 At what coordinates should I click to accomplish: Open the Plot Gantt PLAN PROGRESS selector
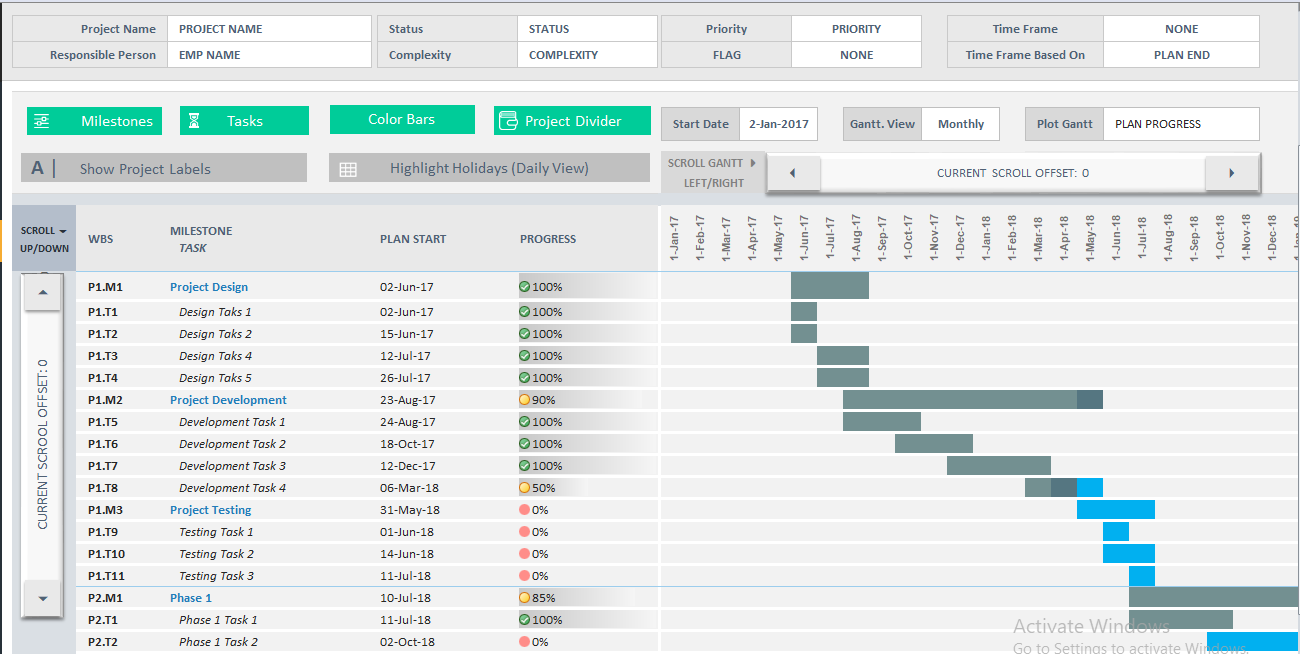(1178, 124)
